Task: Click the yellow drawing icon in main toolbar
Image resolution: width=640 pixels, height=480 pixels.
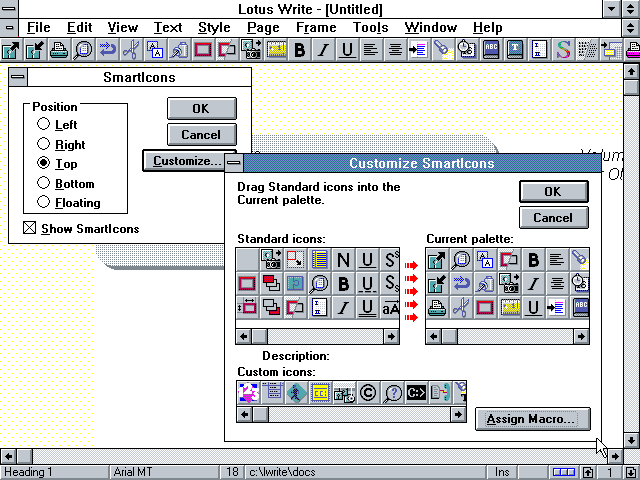Action: 275,50
